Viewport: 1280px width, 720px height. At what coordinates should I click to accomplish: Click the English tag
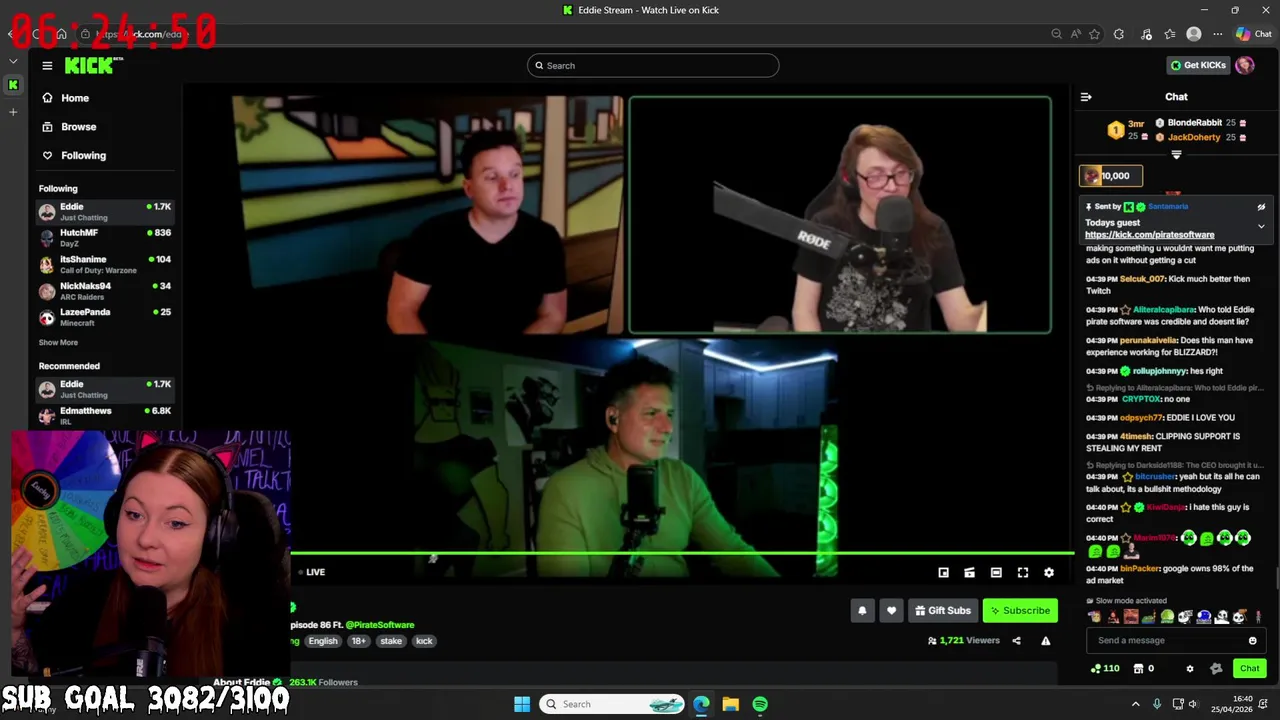(323, 641)
